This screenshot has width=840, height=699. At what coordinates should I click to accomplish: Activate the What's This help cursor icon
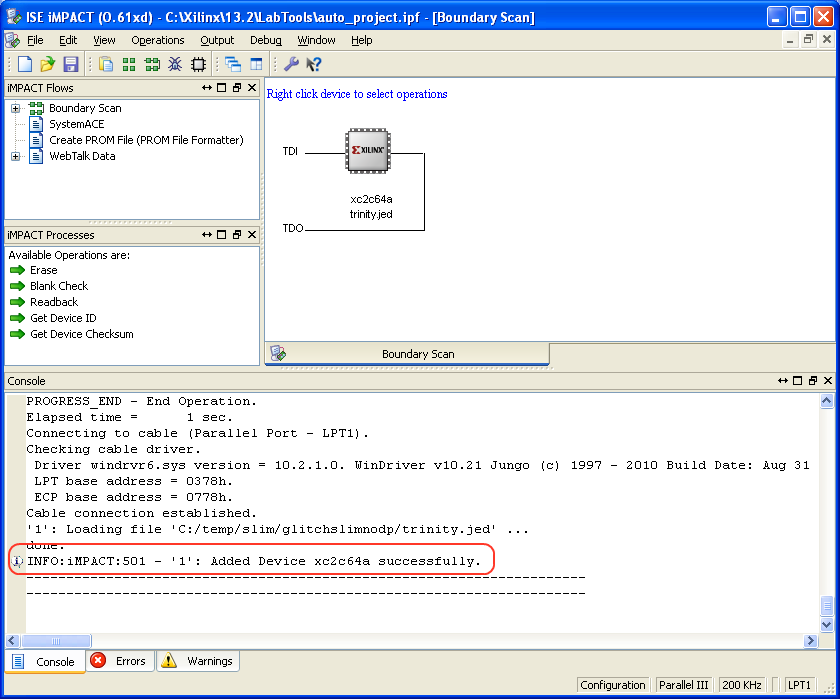pyautogui.click(x=313, y=64)
